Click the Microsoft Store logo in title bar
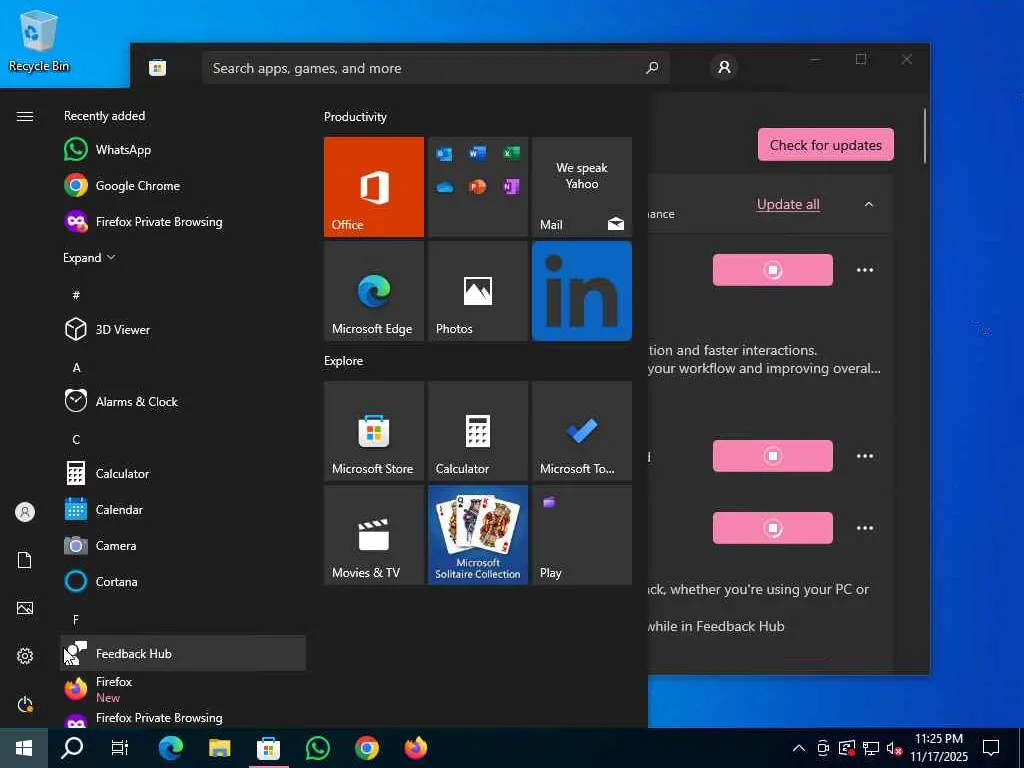 [x=157, y=67]
